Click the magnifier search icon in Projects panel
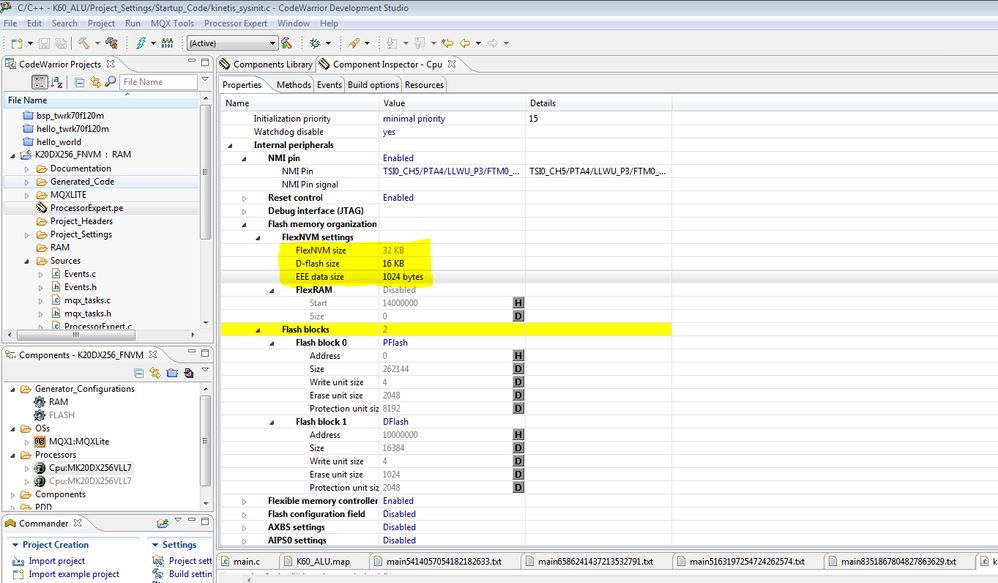This screenshot has width=998, height=583. click(x=111, y=81)
